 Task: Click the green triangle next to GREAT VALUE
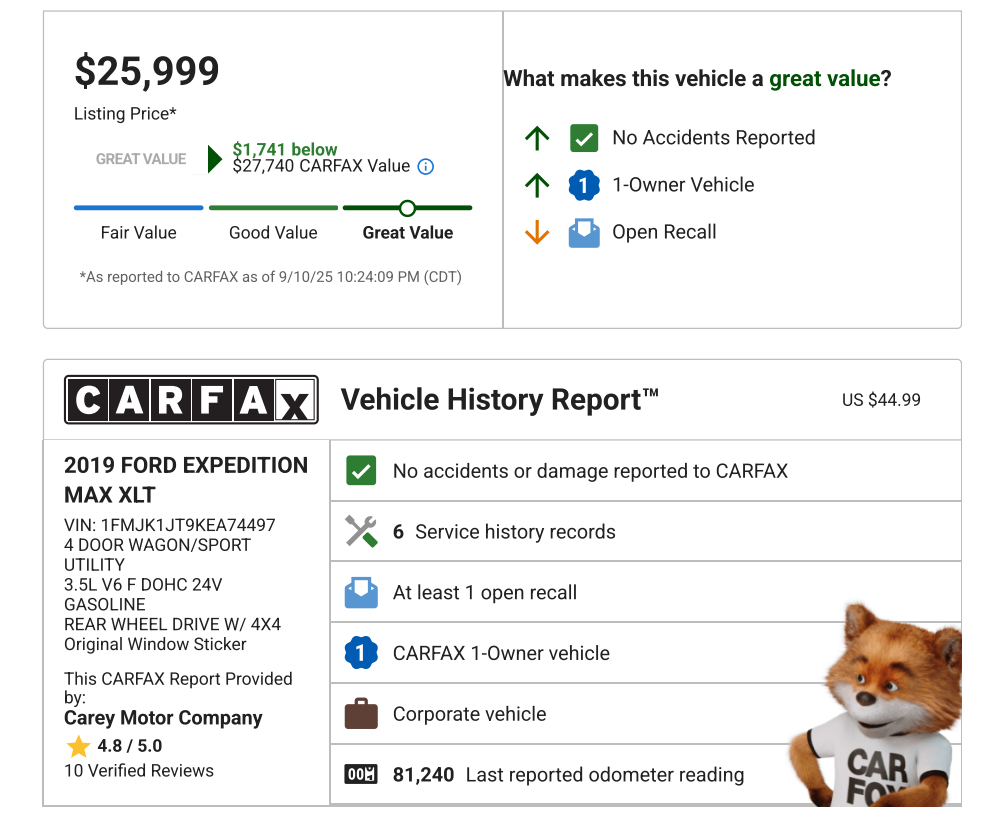[214, 159]
